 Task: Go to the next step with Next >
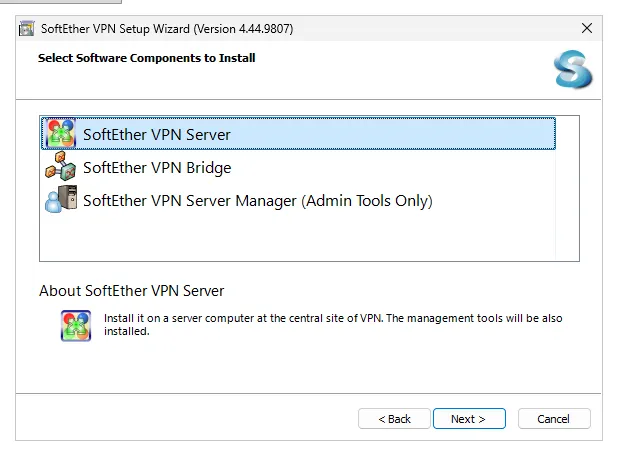(469, 418)
